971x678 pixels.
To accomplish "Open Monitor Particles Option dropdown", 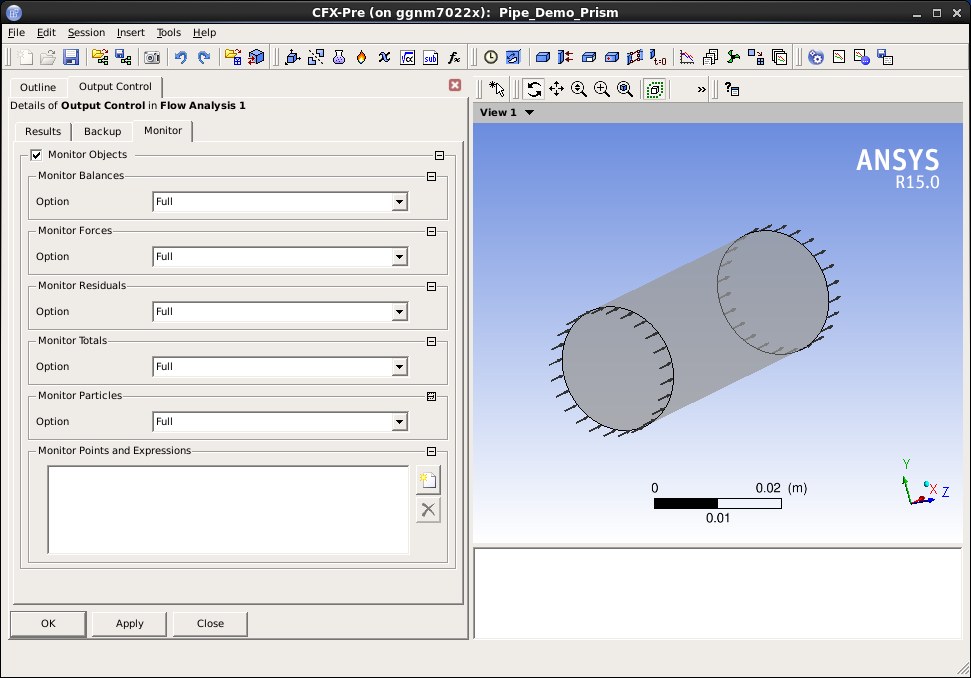I will click(x=399, y=422).
